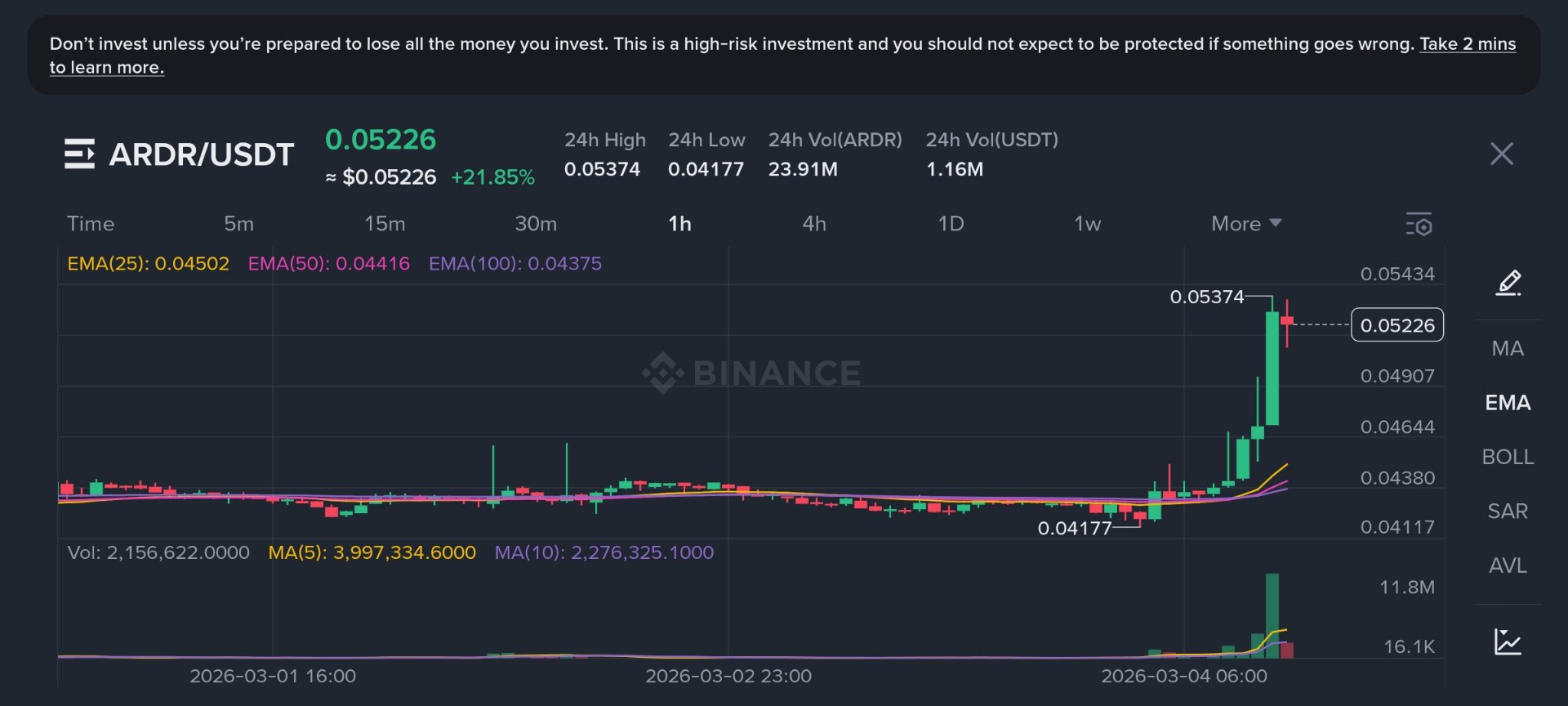Viewport: 1568px width, 706px height.
Task: Click the ARDR/USDT pair name
Action: pyautogui.click(x=202, y=154)
